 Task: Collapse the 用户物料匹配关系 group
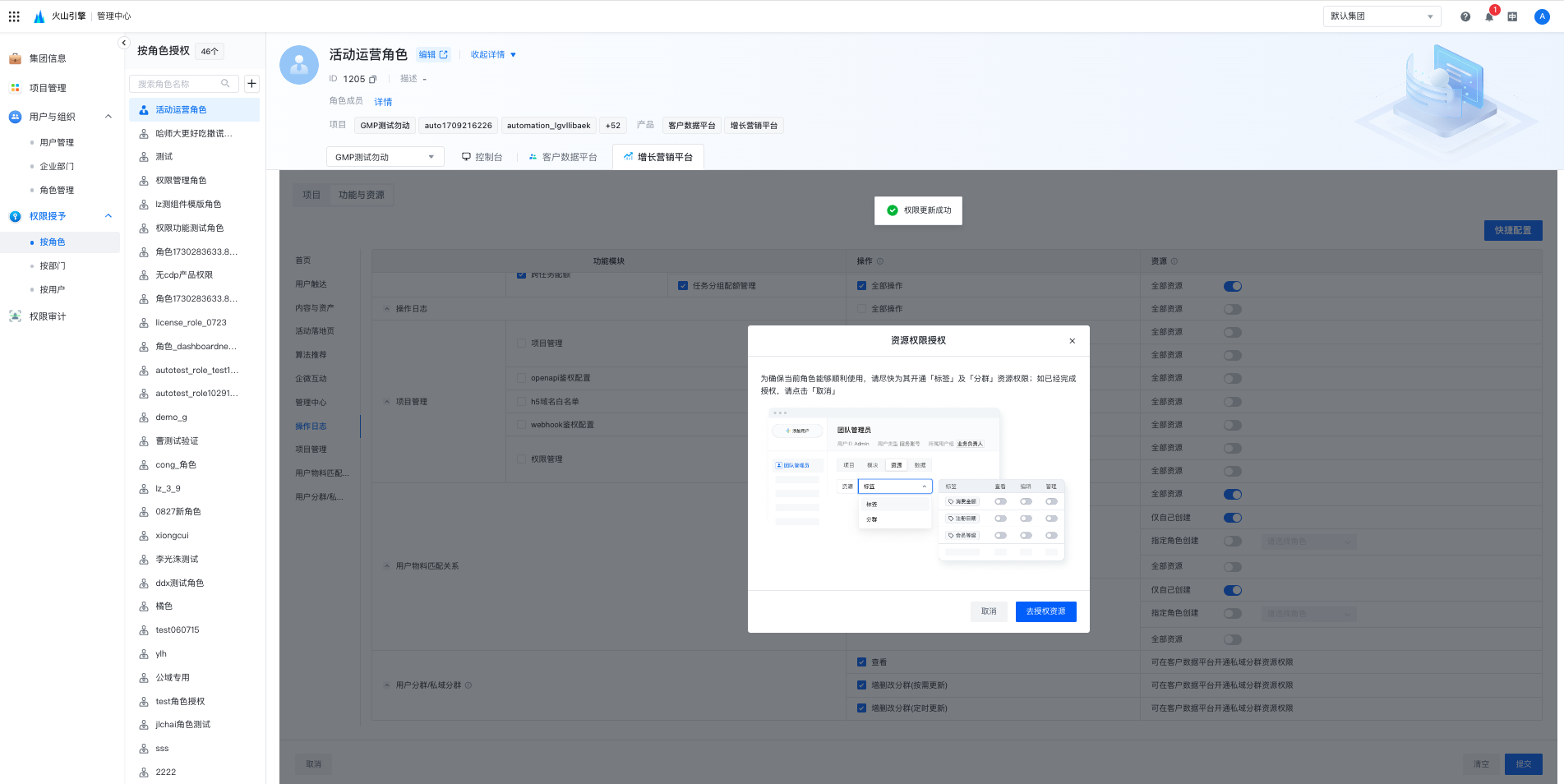[x=387, y=566]
